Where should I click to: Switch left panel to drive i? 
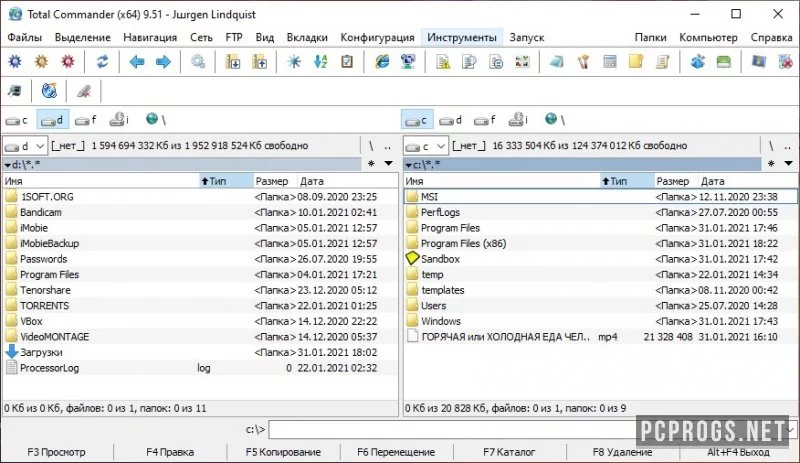[x=119, y=119]
